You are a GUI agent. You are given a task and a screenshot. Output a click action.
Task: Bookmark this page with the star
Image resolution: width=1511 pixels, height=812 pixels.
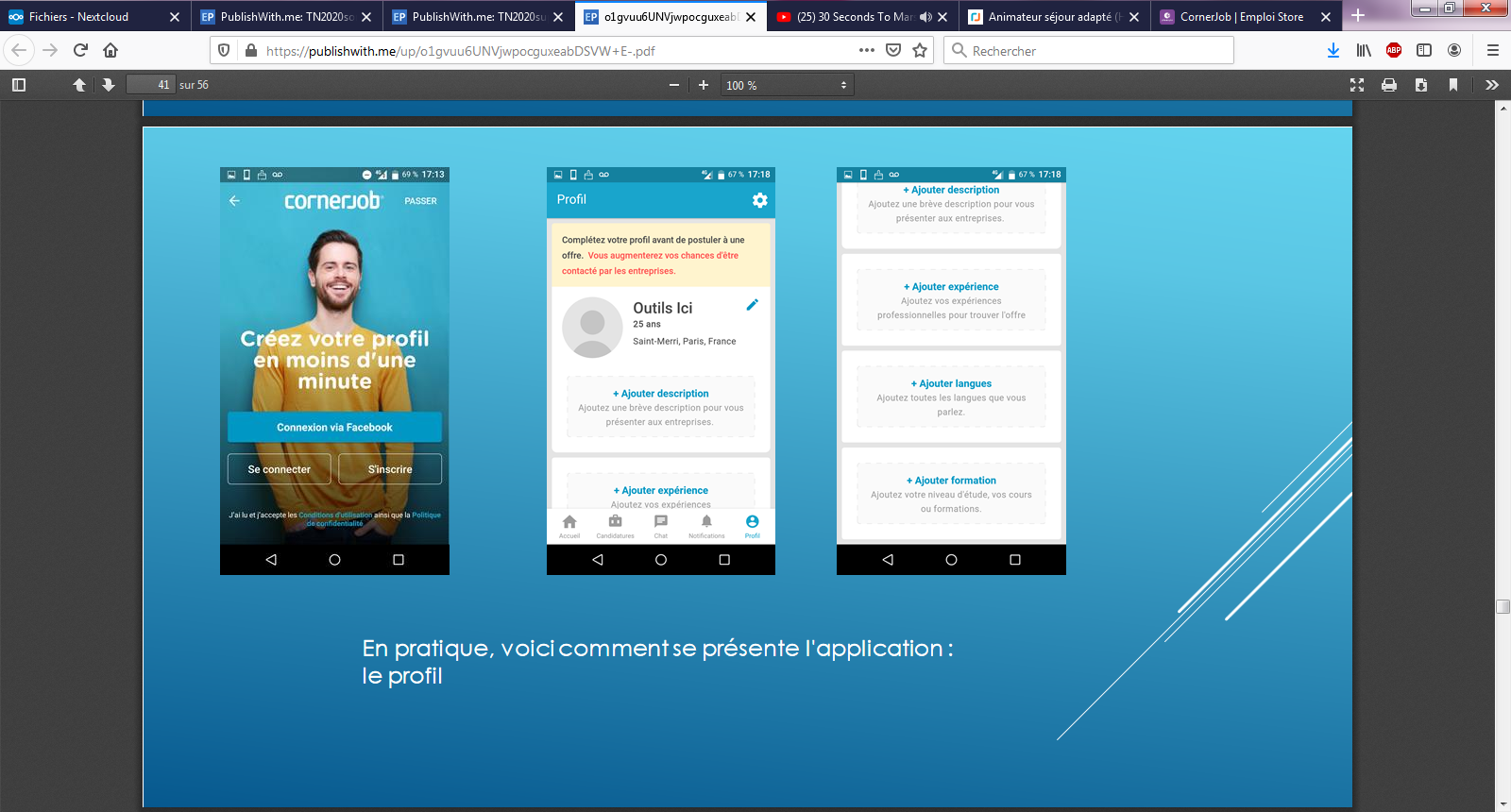(x=920, y=50)
